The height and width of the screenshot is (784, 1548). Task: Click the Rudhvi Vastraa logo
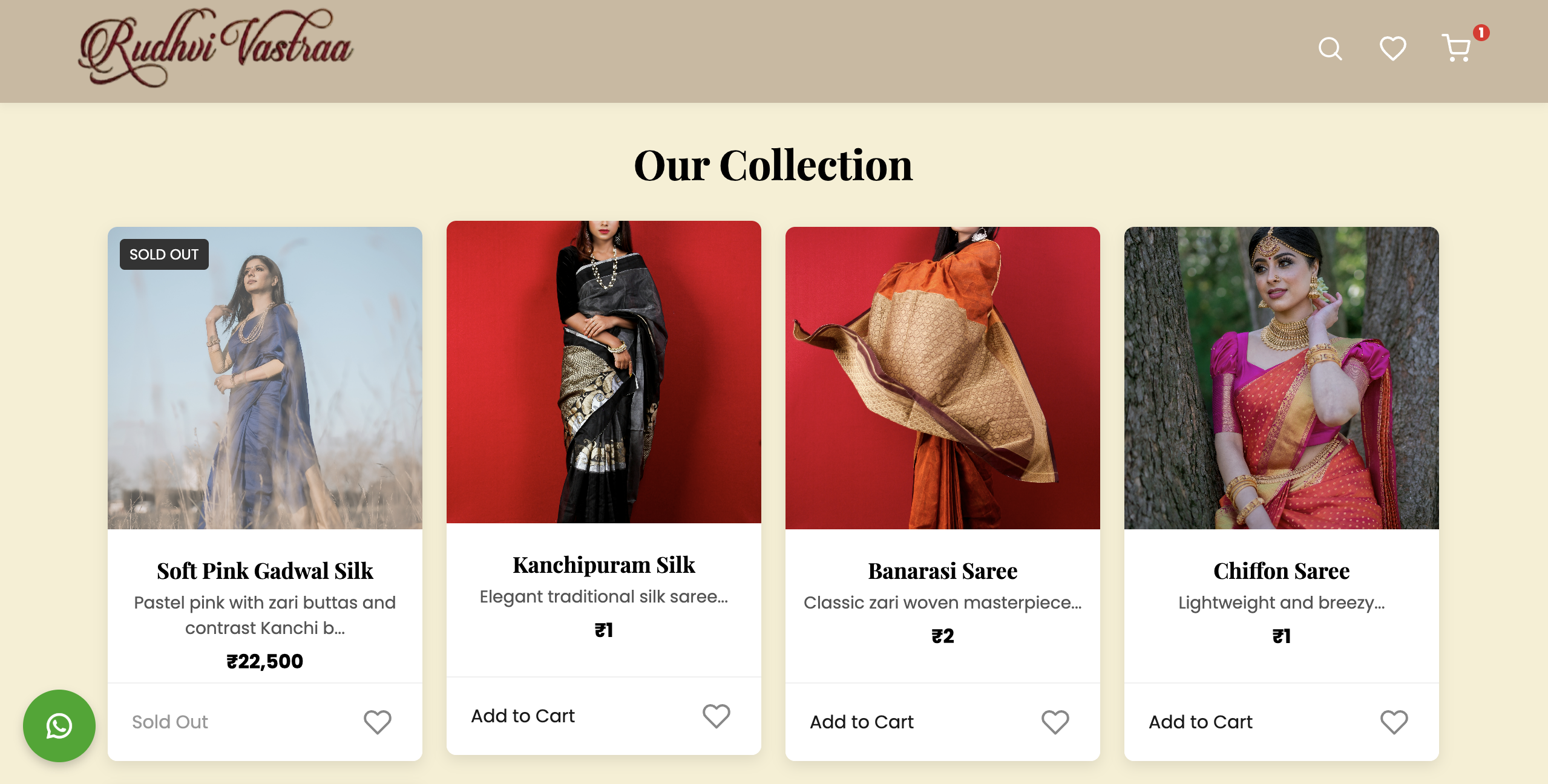[215, 47]
